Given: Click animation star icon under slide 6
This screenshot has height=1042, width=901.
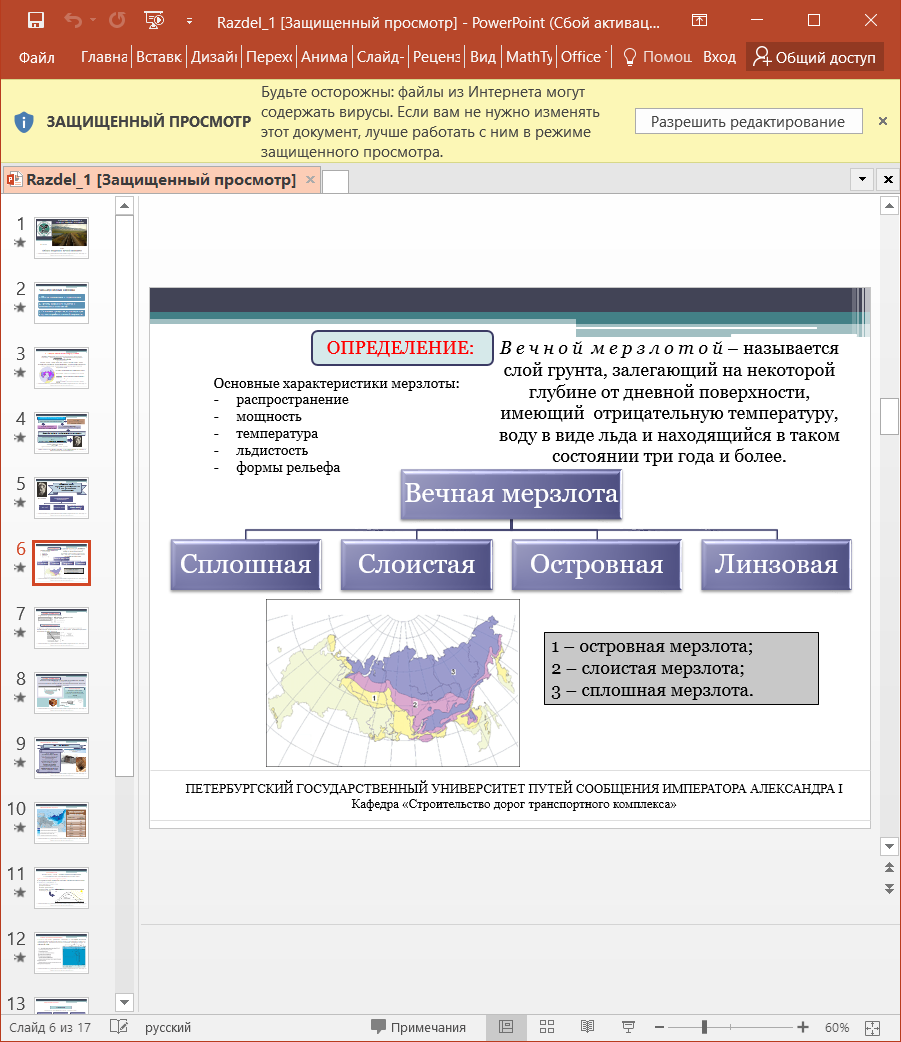Looking at the screenshot, I should pos(20,568).
